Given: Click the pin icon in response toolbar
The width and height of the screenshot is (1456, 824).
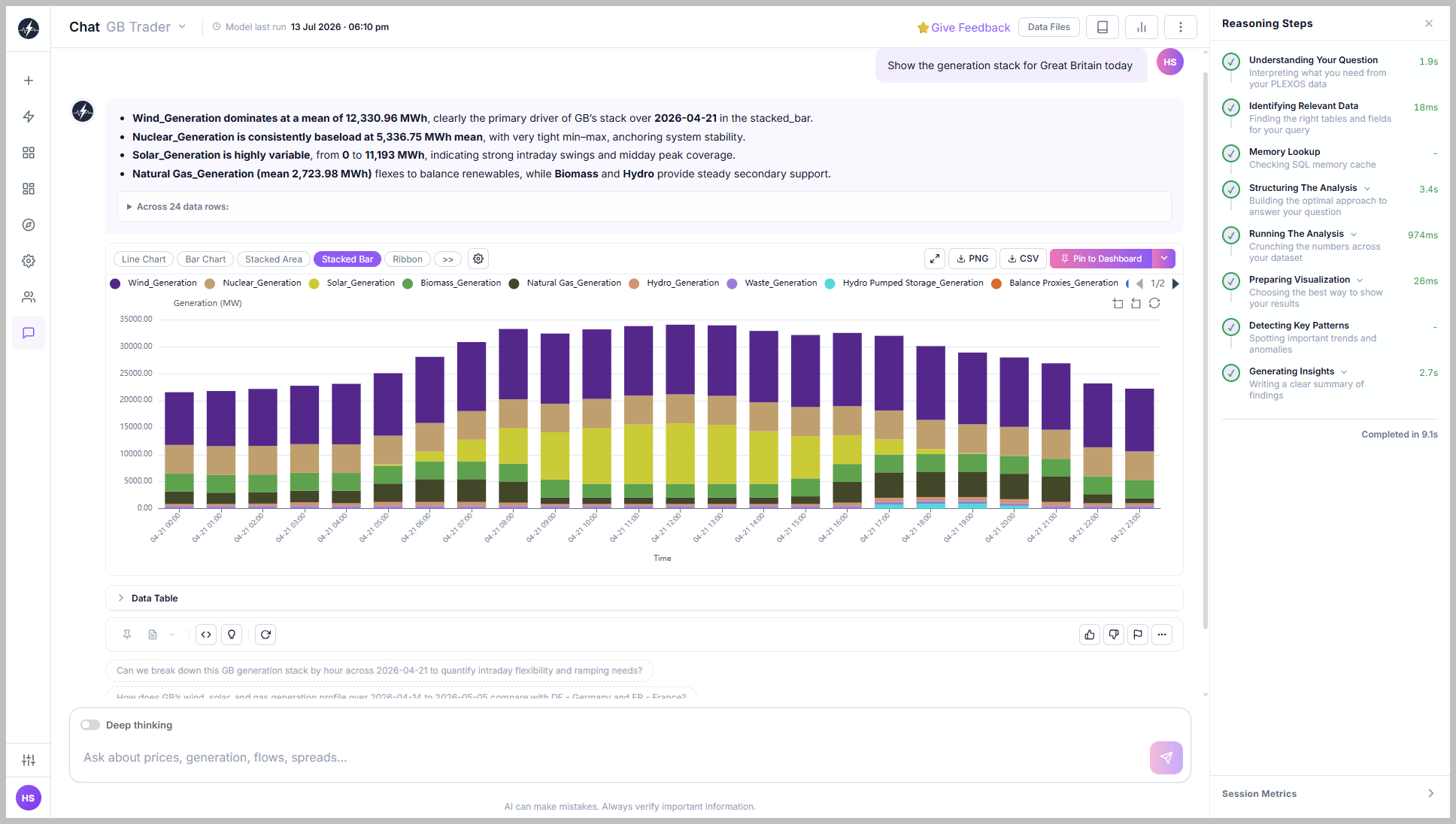Looking at the screenshot, I should pyautogui.click(x=127, y=635).
